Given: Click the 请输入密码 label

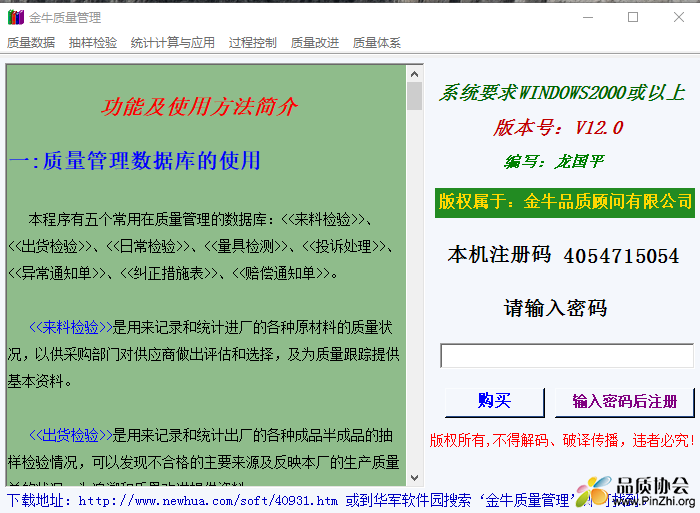Looking at the screenshot, I should 556,308.
